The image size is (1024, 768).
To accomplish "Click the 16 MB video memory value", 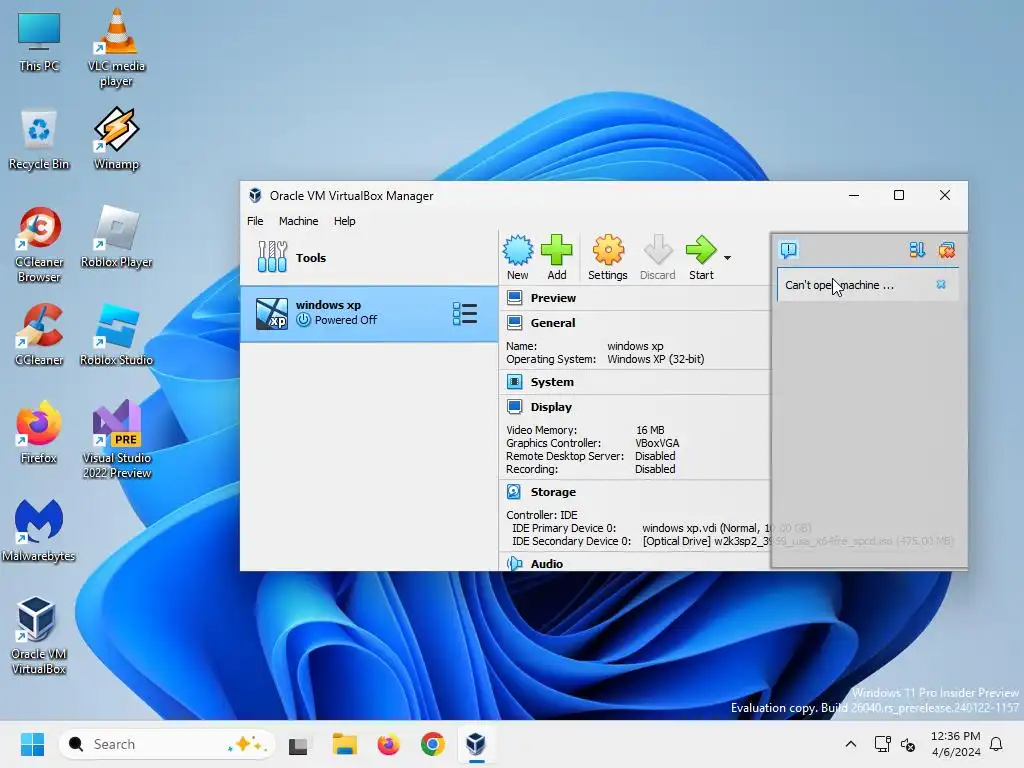I will tap(650, 430).
